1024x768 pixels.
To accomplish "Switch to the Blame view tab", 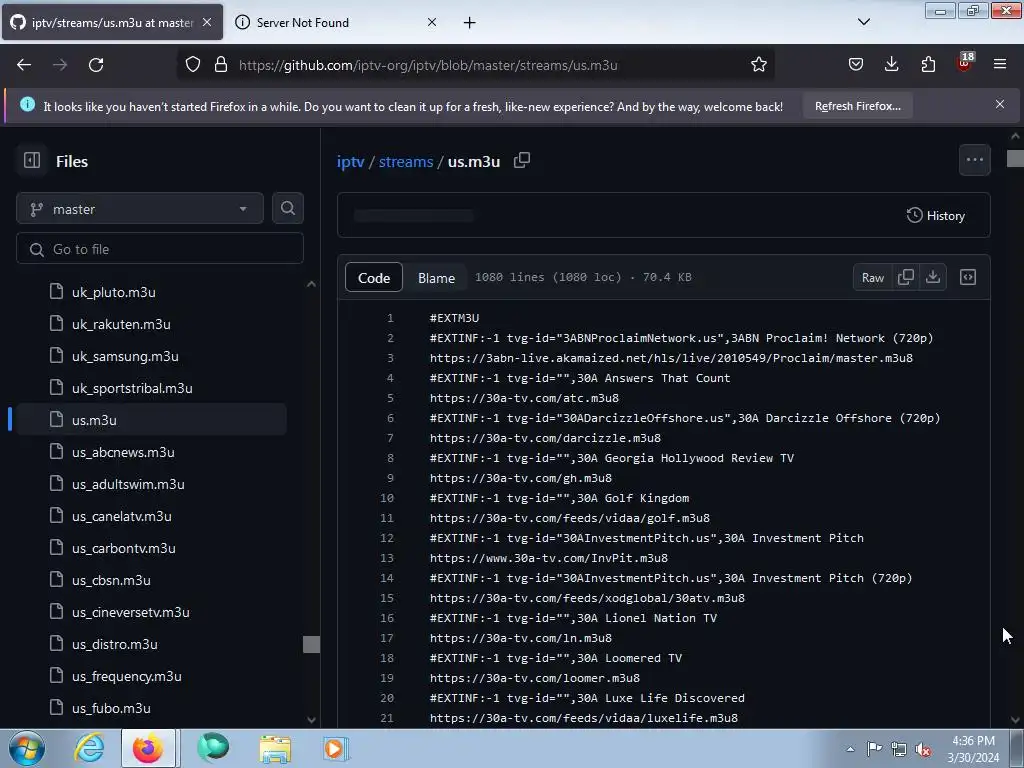I will pyautogui.click(x=436, y=278).
